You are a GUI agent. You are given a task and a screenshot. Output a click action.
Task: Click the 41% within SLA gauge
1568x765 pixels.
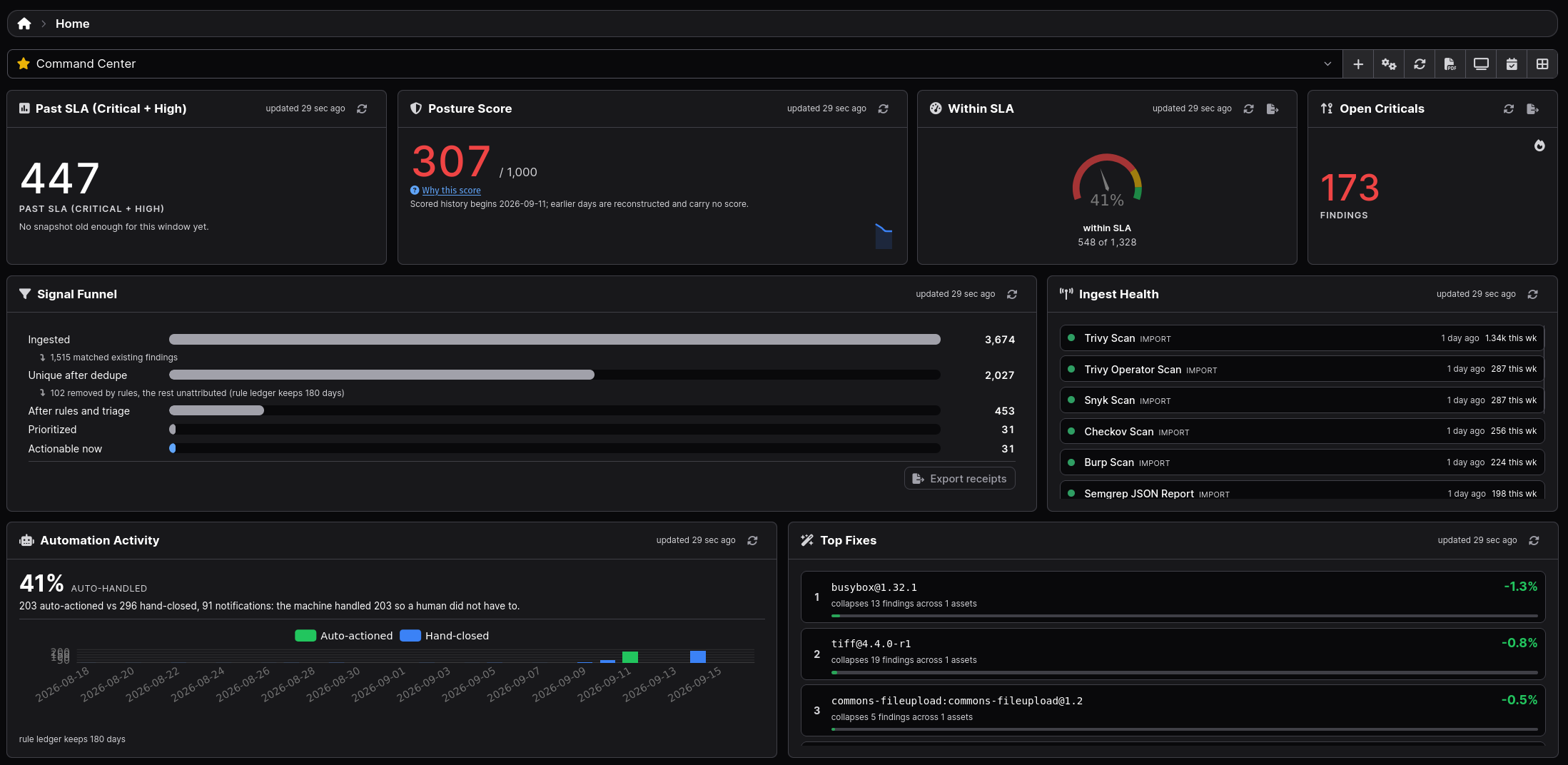tap(1107, 181)
